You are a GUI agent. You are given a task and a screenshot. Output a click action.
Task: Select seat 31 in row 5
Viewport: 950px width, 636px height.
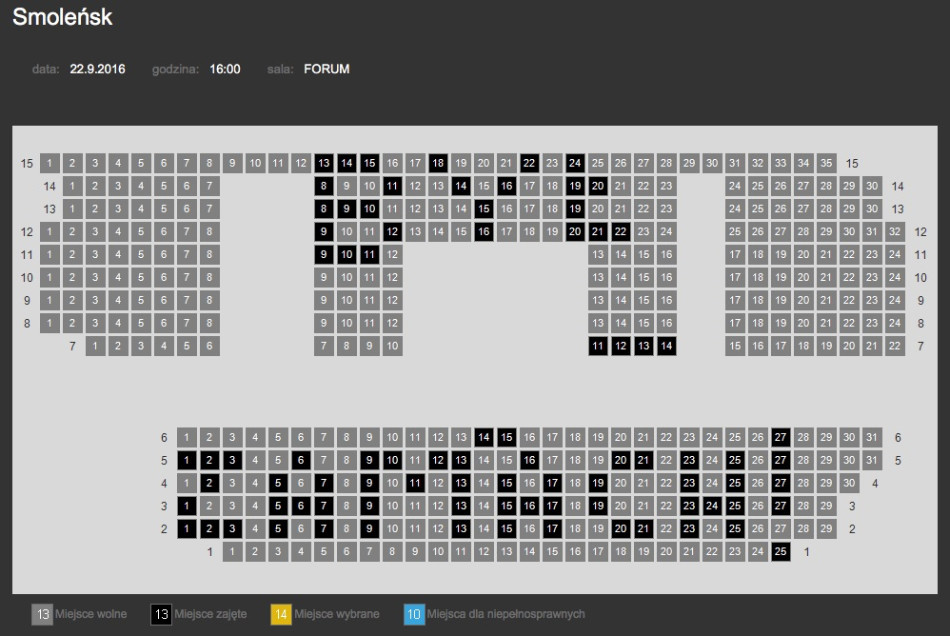pos(872,460)
